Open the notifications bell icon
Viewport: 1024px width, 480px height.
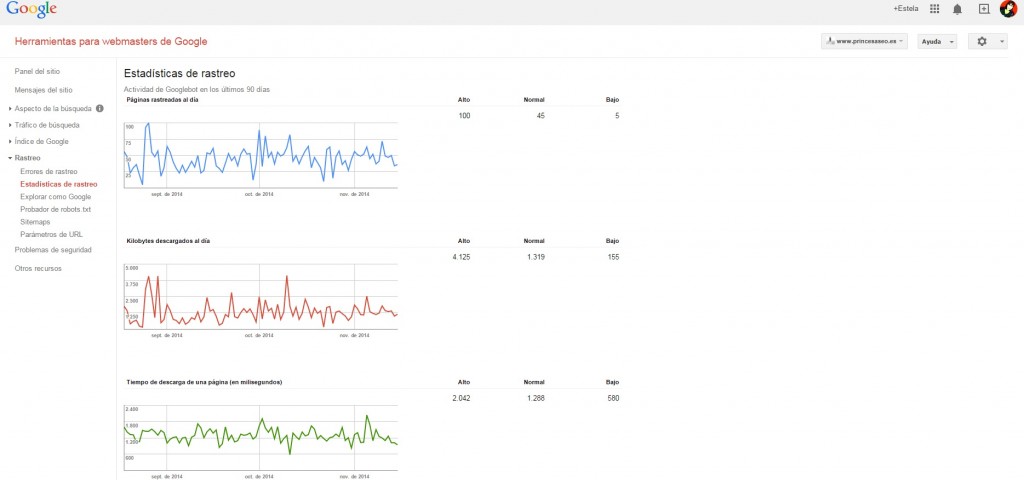[957, 9]
